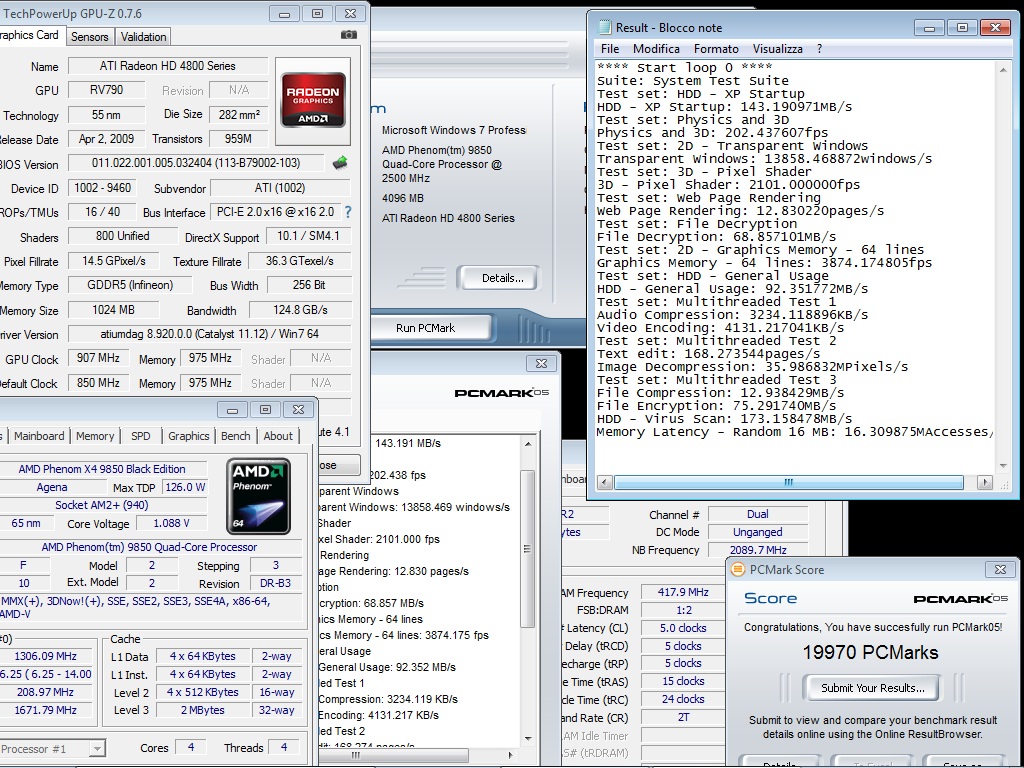Click the Core Voltage value 1.088 V
This screenshot has height=768, width=1024.
171,523
